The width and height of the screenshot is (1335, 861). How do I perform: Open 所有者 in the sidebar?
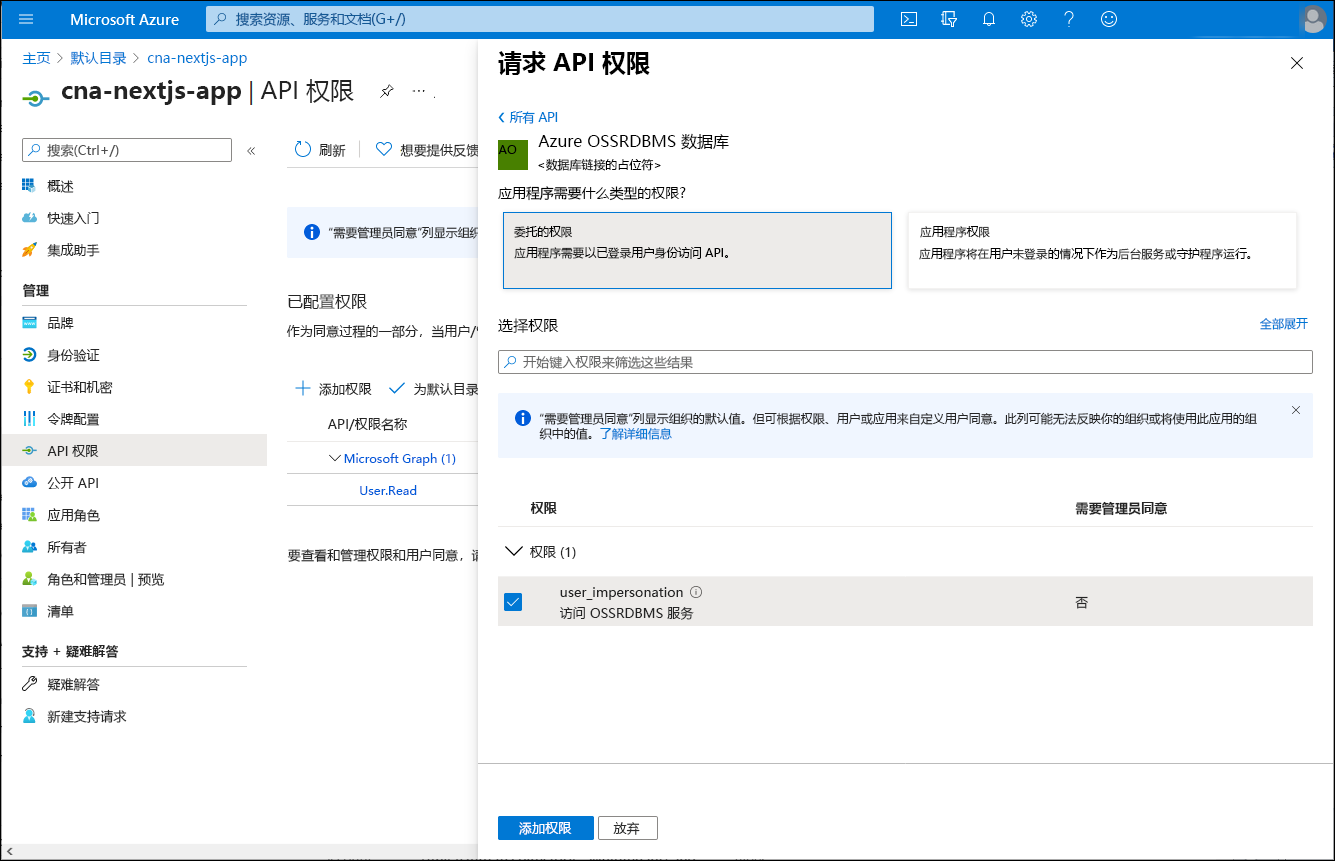tap(67, 547)
